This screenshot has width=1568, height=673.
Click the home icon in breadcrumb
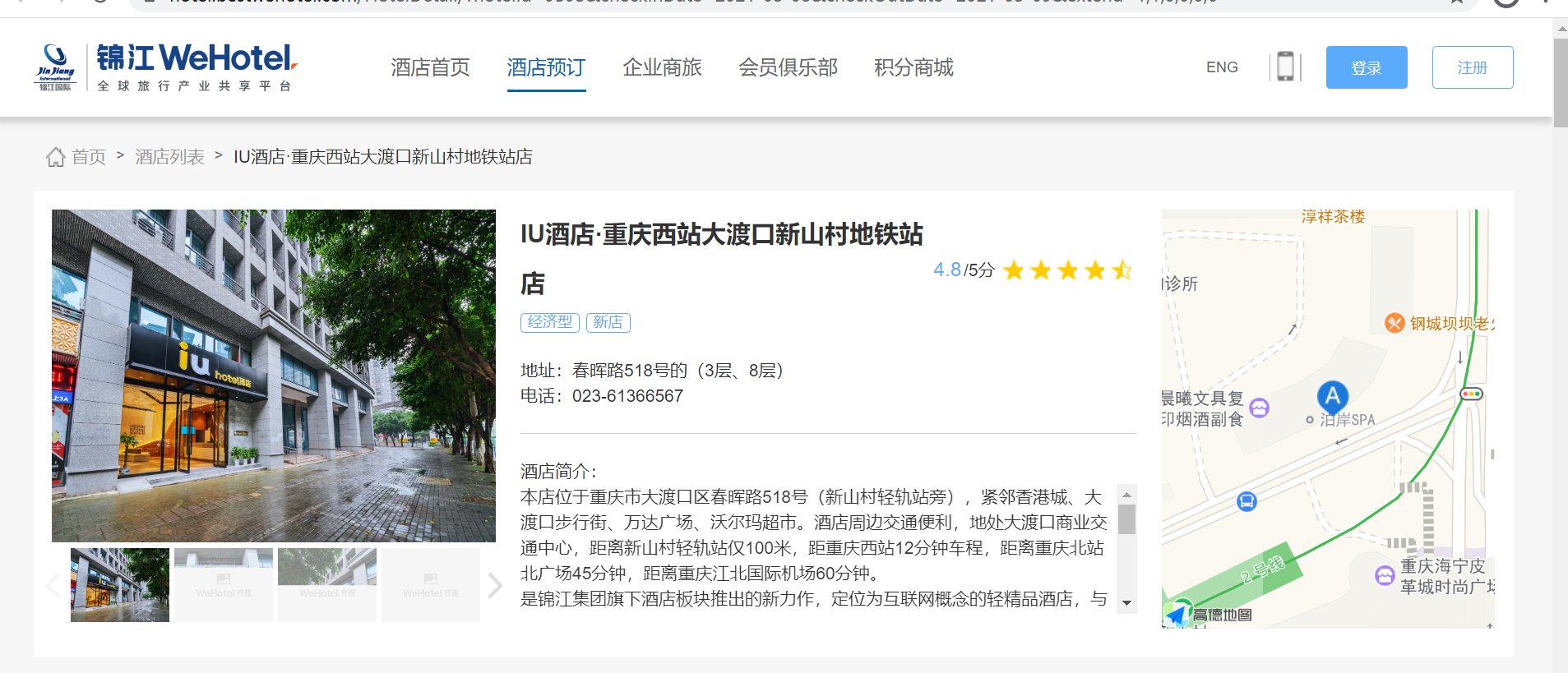click(55, 157)
